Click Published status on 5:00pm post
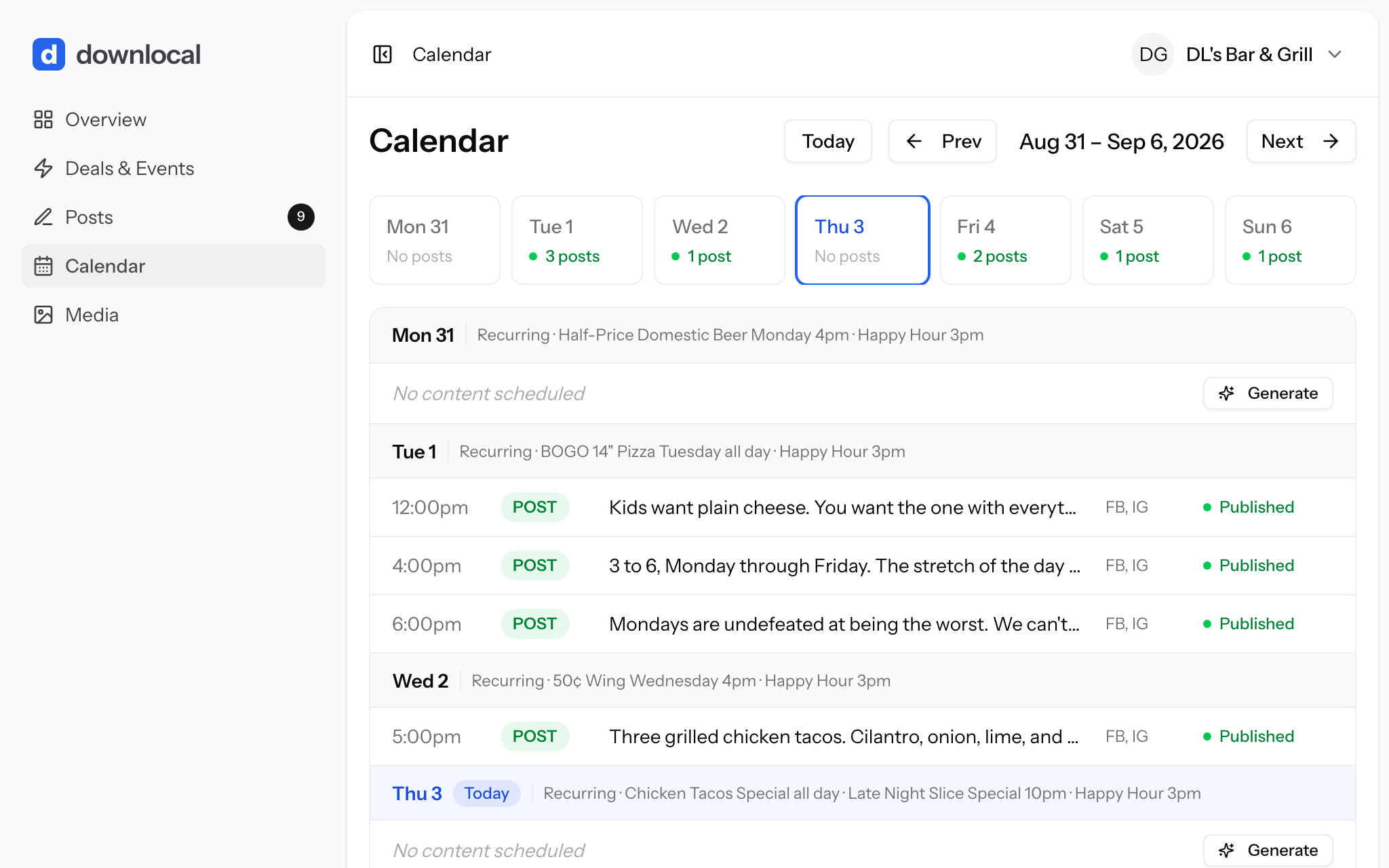The image size is (1389, 868). click(1249, 736)
